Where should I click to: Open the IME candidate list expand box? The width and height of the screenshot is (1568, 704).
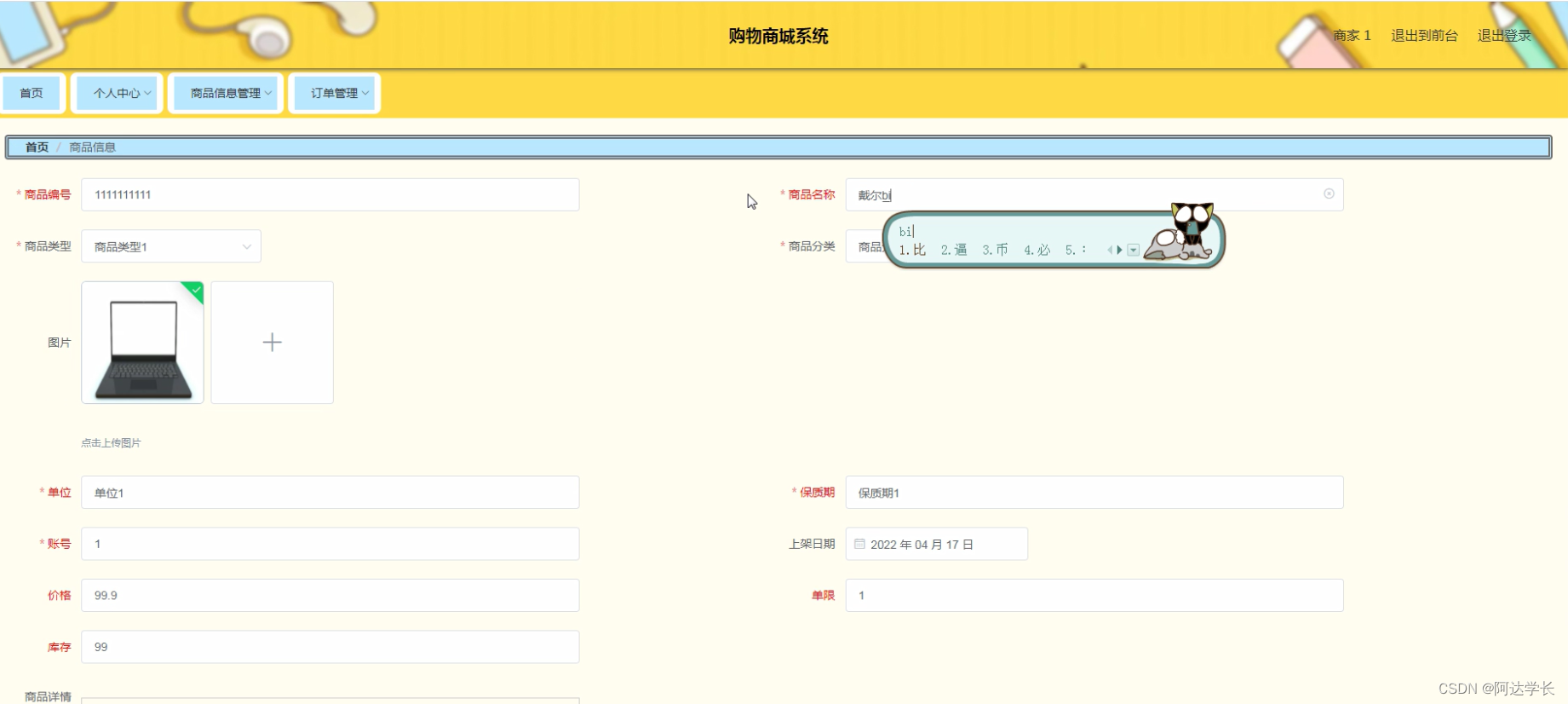click(x=1133, y=250)
